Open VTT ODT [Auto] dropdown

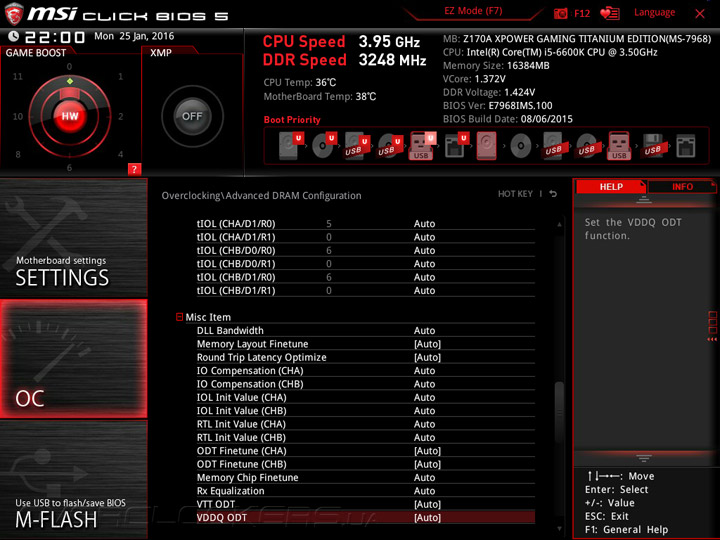(x=427, y=504)
